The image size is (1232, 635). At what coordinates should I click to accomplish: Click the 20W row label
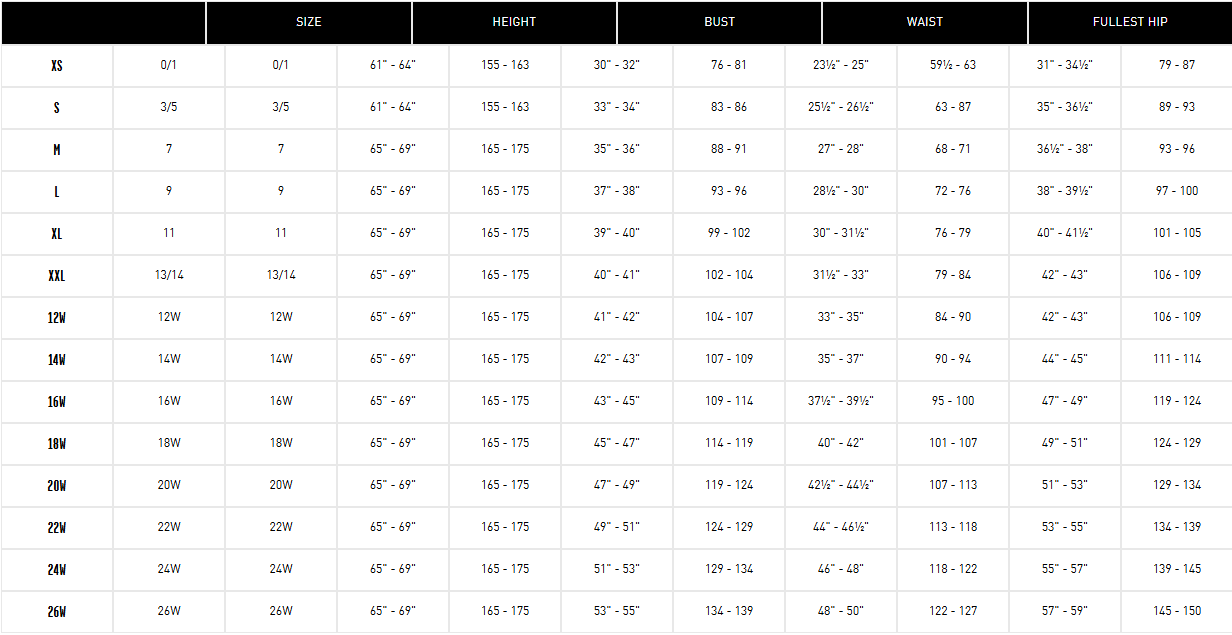click(x=57, y=485)
